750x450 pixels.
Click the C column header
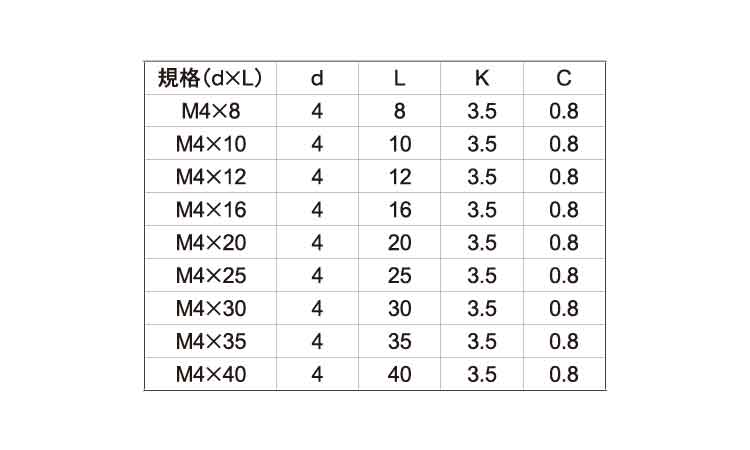[x=564, y=78]
